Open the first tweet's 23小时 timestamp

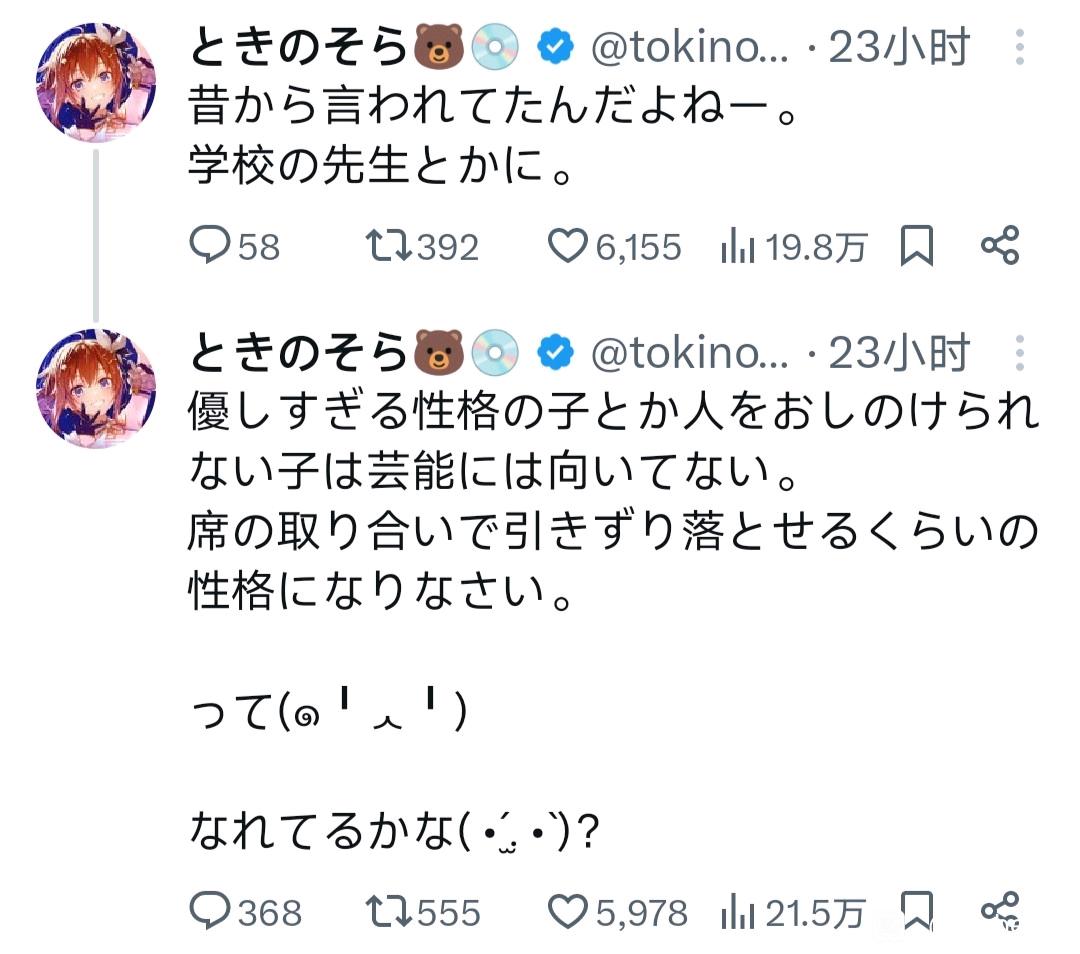(899, 47)
